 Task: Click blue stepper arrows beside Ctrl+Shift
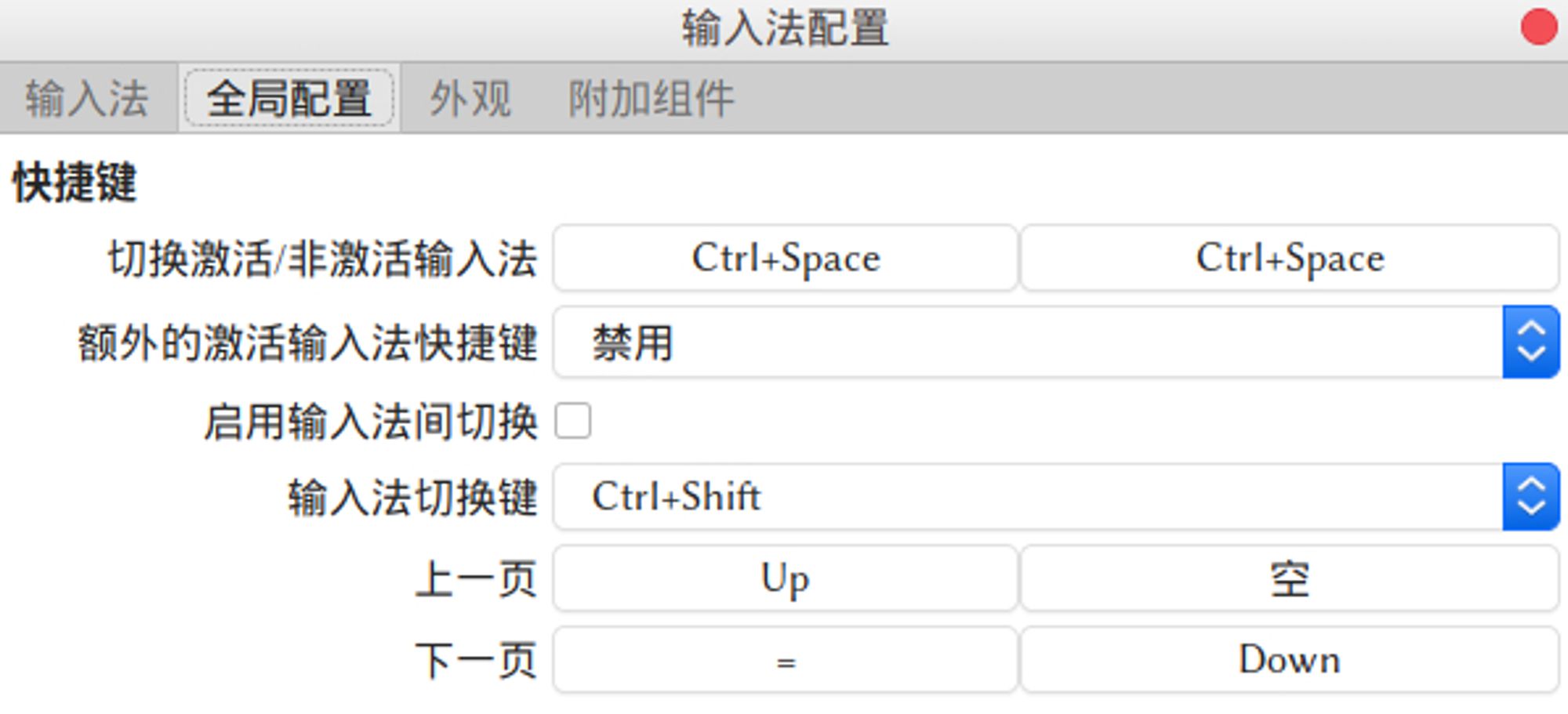click(x=1530, y=497)
